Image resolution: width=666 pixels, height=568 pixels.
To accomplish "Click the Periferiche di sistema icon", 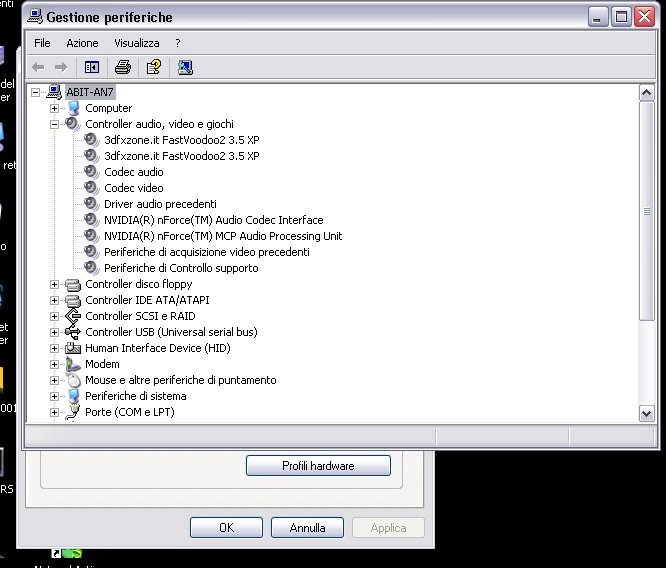I will point(73,396).
